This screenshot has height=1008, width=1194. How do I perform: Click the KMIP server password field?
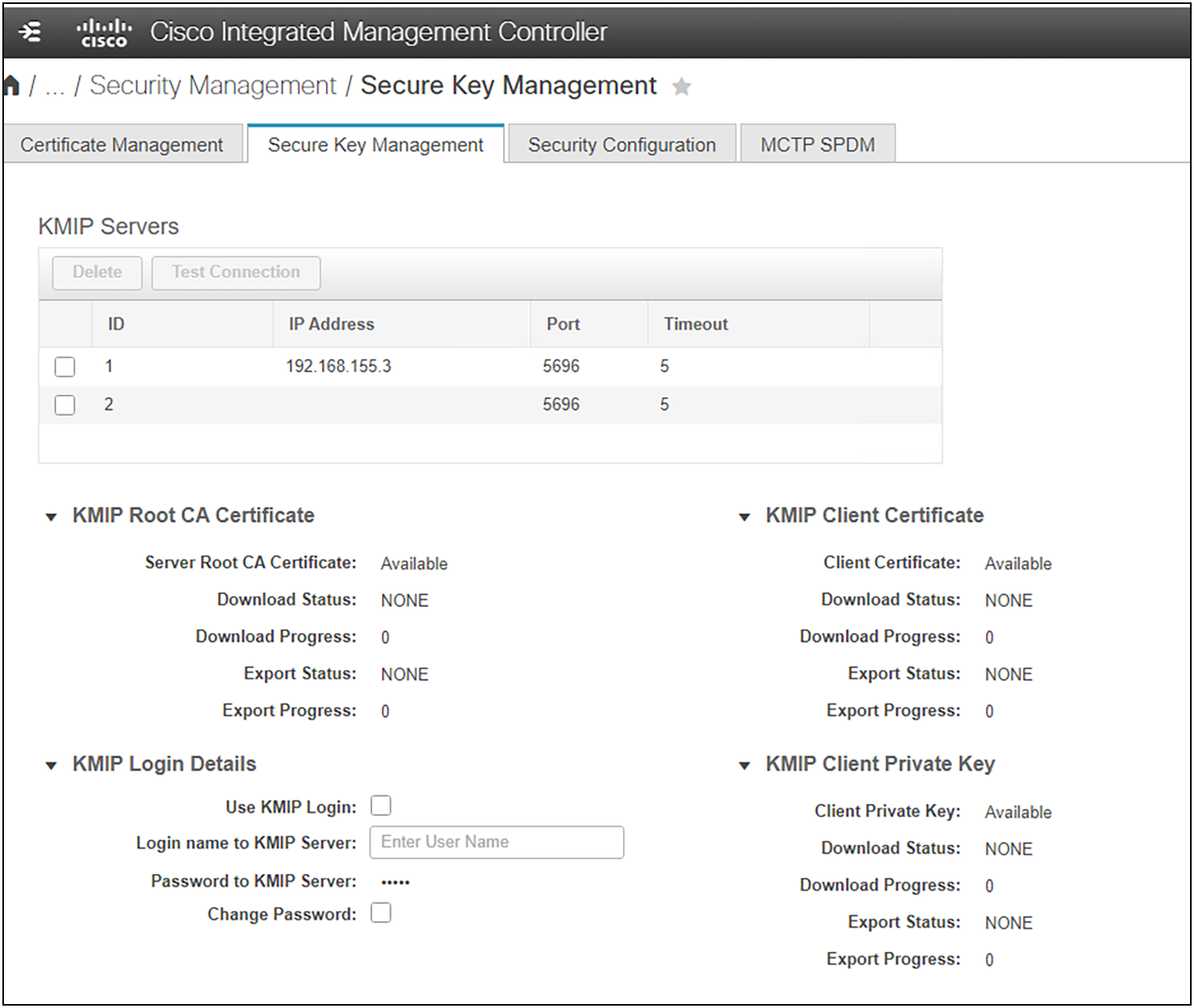click(396, 881)
